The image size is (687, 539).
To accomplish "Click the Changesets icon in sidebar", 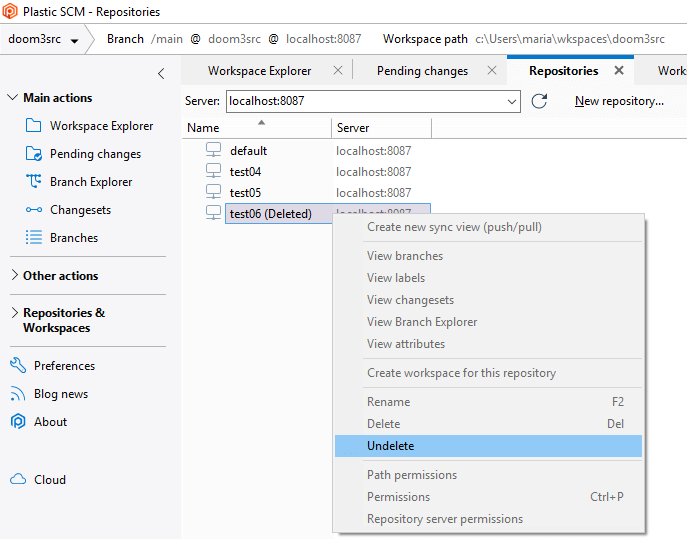I will 34,210.
